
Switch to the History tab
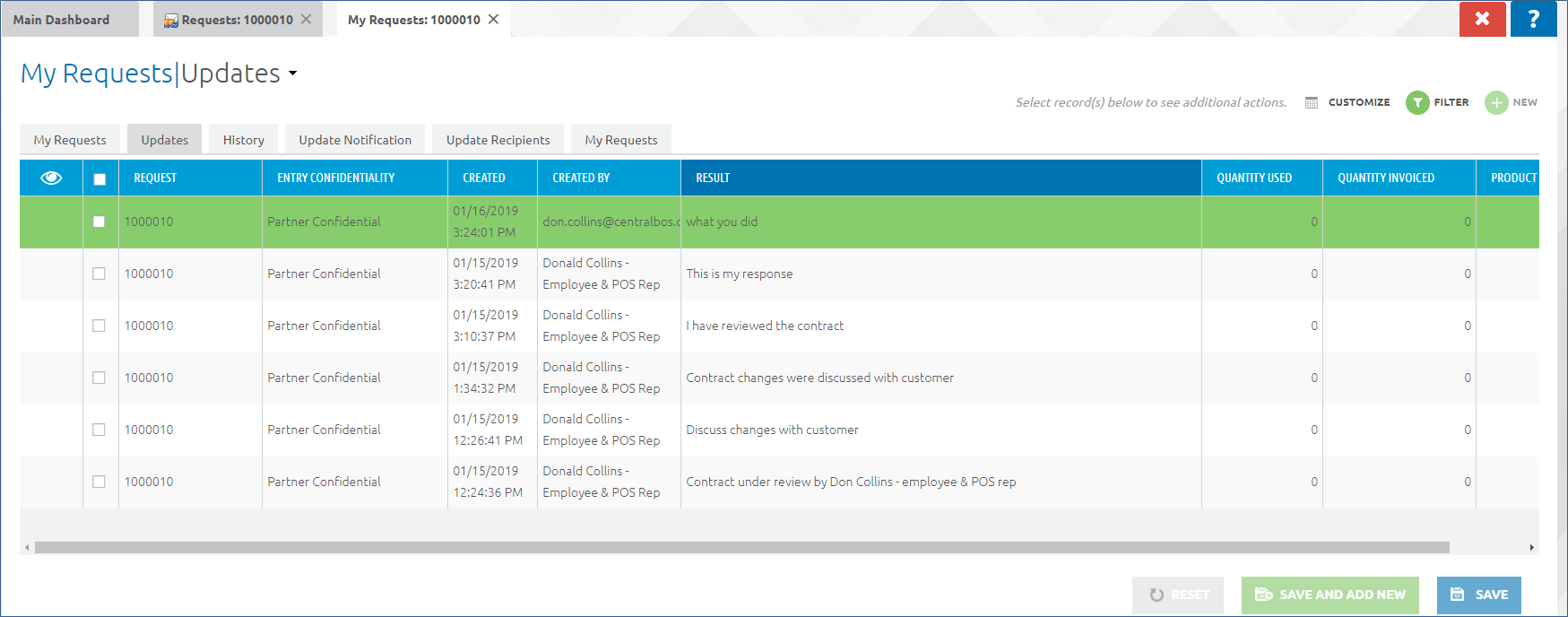(x=243, y=140)
